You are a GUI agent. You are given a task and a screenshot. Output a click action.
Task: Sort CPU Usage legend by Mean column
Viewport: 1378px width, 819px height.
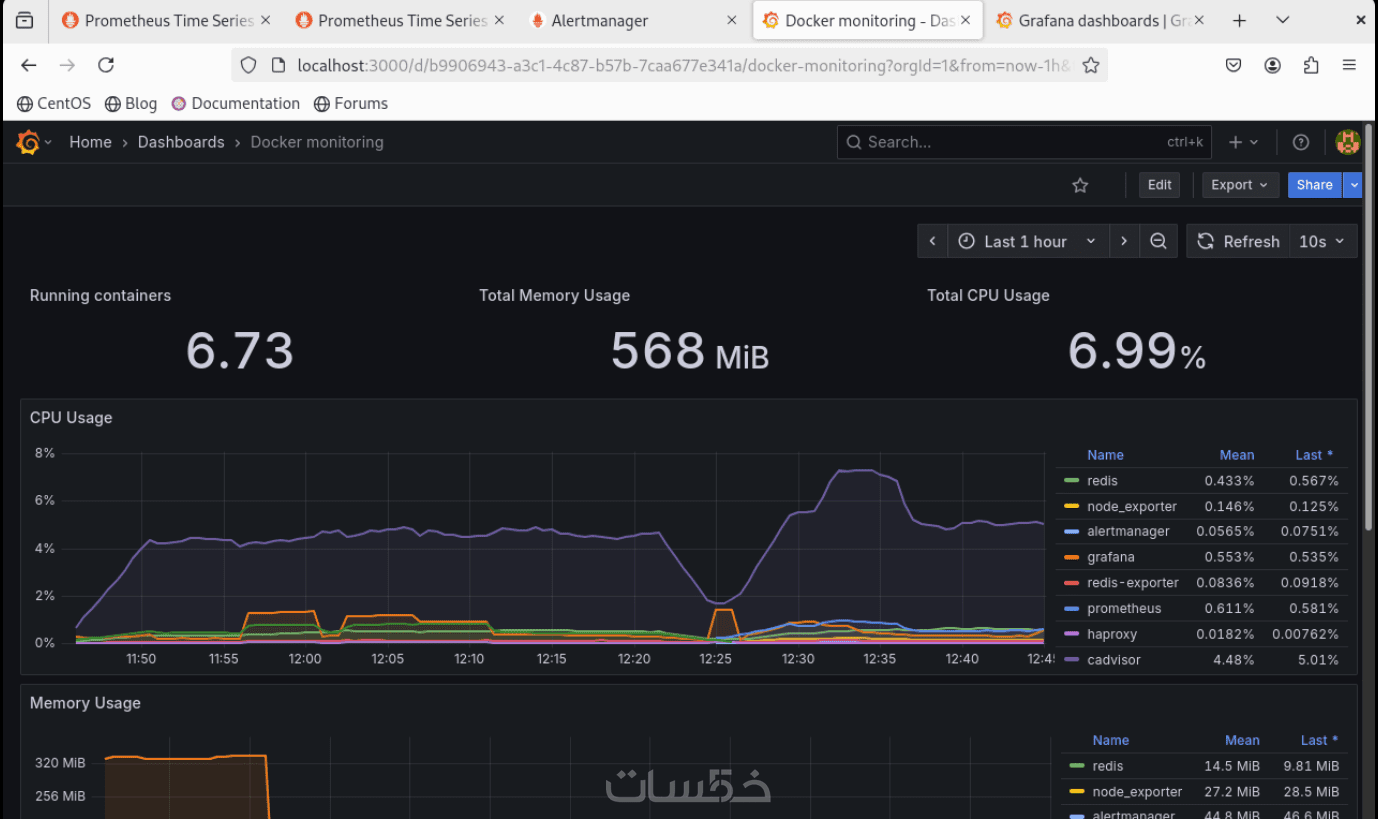[1237, 455]
